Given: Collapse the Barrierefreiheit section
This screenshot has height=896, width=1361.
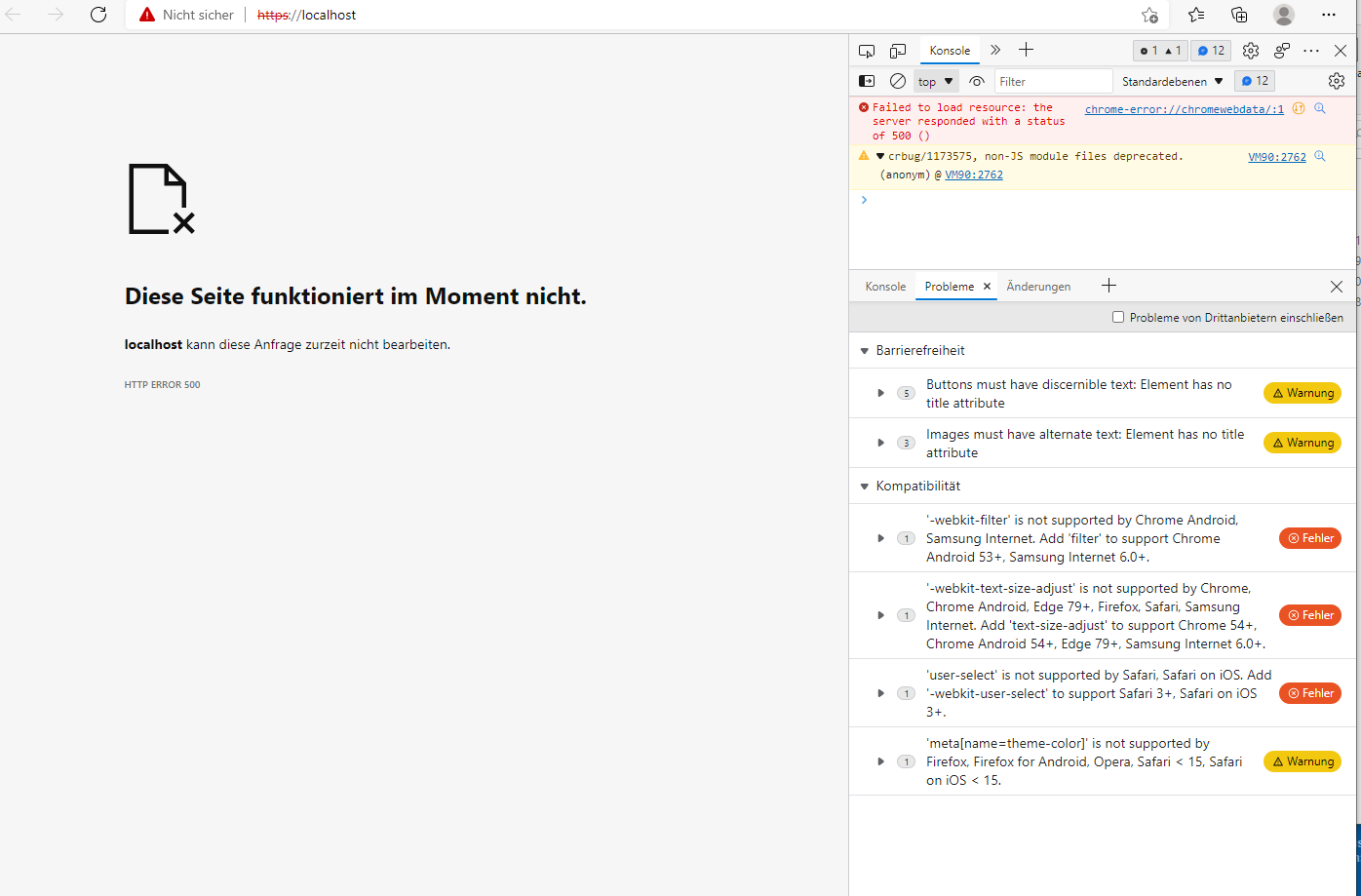Looking at the screenshot, I should 864,351.
